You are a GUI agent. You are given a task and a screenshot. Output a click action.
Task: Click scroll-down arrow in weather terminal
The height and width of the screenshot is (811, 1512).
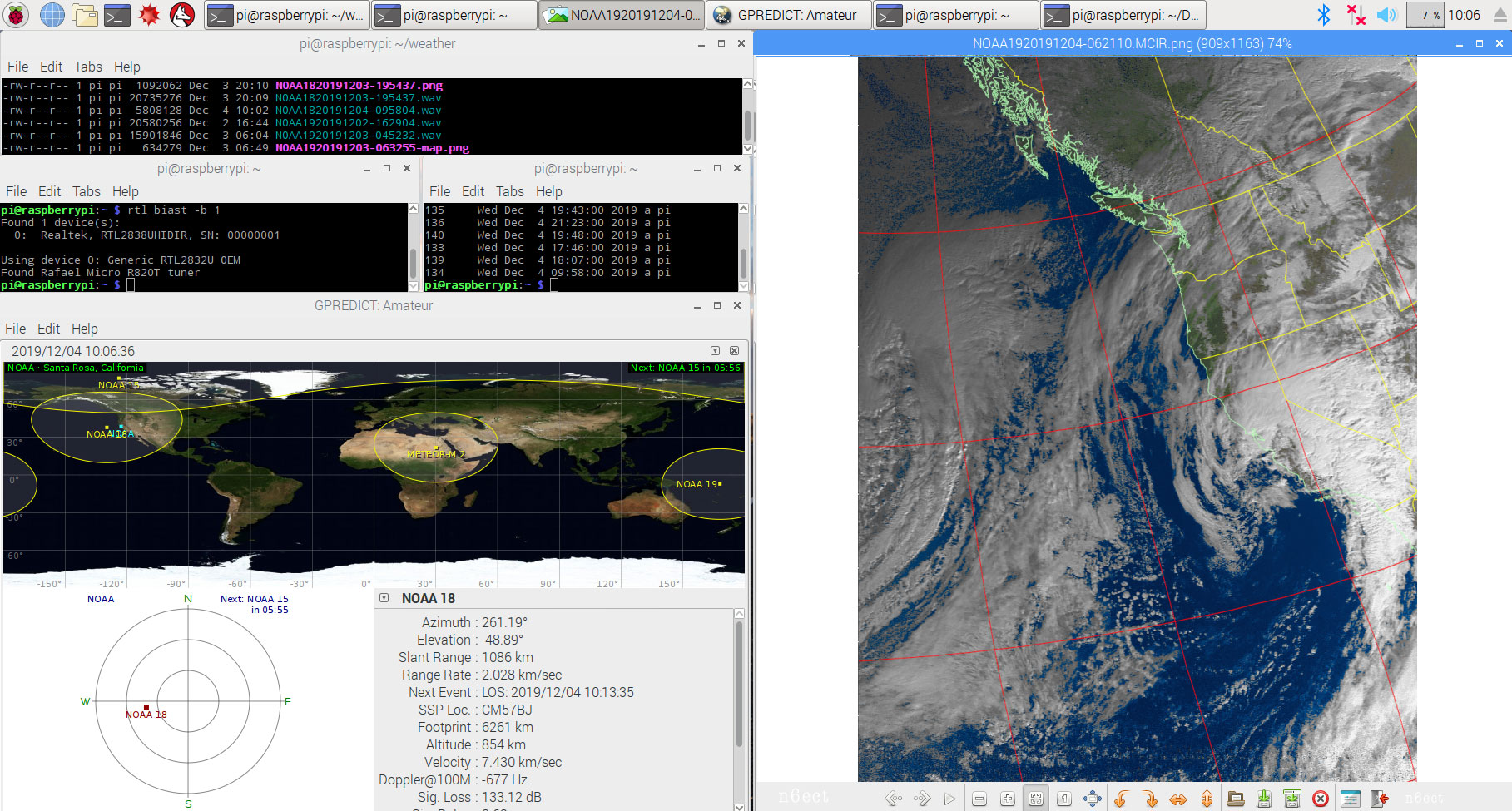click(x=747, y=149)
